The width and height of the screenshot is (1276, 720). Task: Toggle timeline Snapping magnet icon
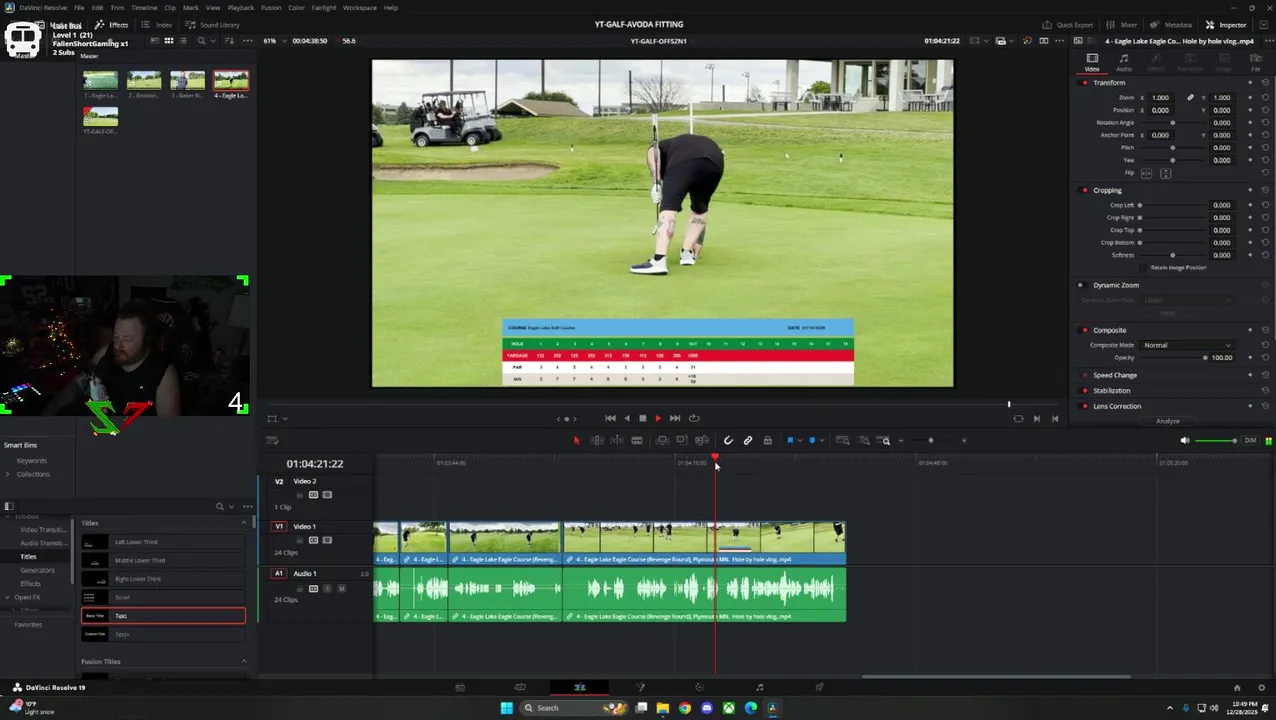[x=728, y=440]
